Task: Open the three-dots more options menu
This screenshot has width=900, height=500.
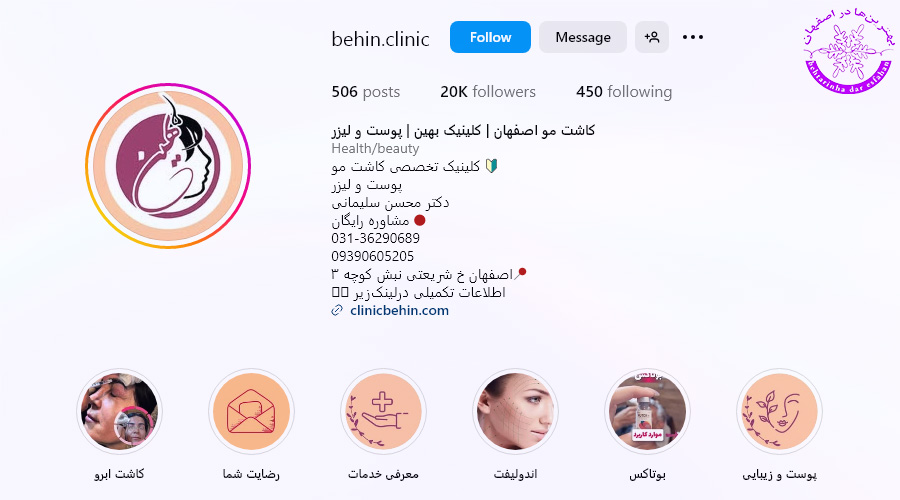Action: [x=693, y=37]
